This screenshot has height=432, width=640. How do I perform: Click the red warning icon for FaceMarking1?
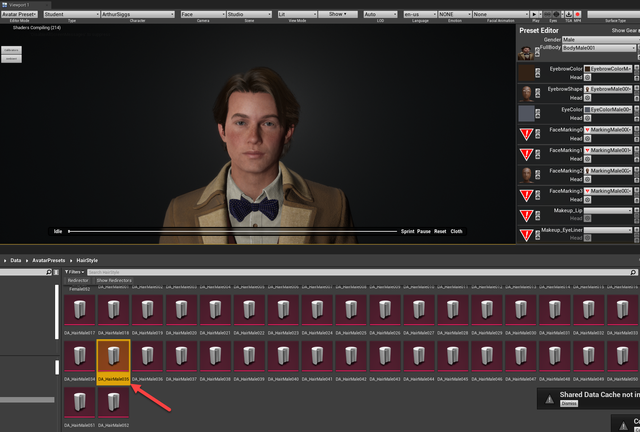tap(526, 154)
